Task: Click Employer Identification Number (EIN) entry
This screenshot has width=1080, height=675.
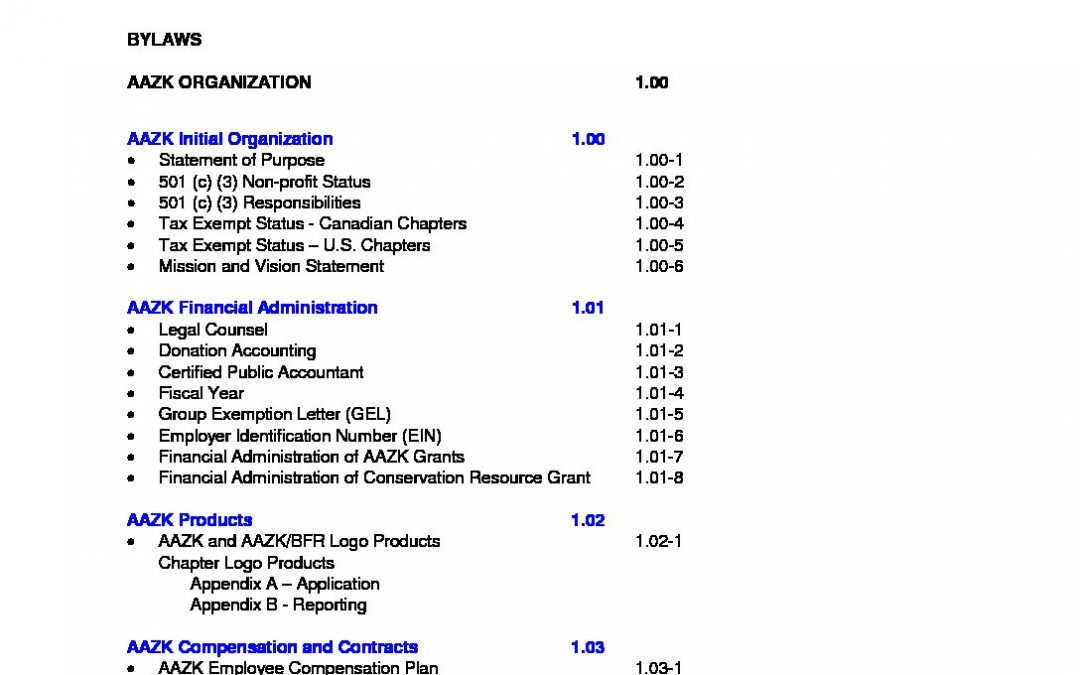Action: click(299, 436)
